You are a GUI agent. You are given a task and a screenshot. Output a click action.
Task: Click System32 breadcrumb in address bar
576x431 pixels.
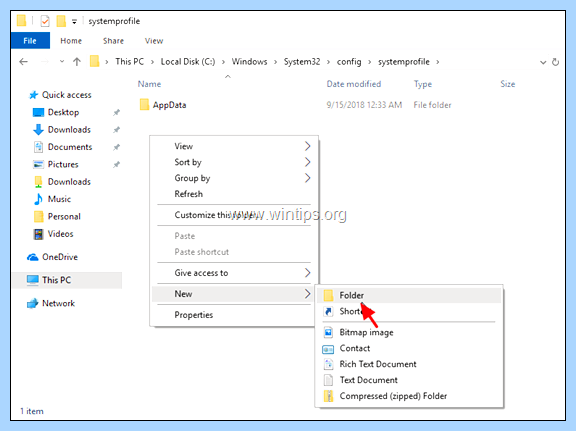[x=302, y=62]
